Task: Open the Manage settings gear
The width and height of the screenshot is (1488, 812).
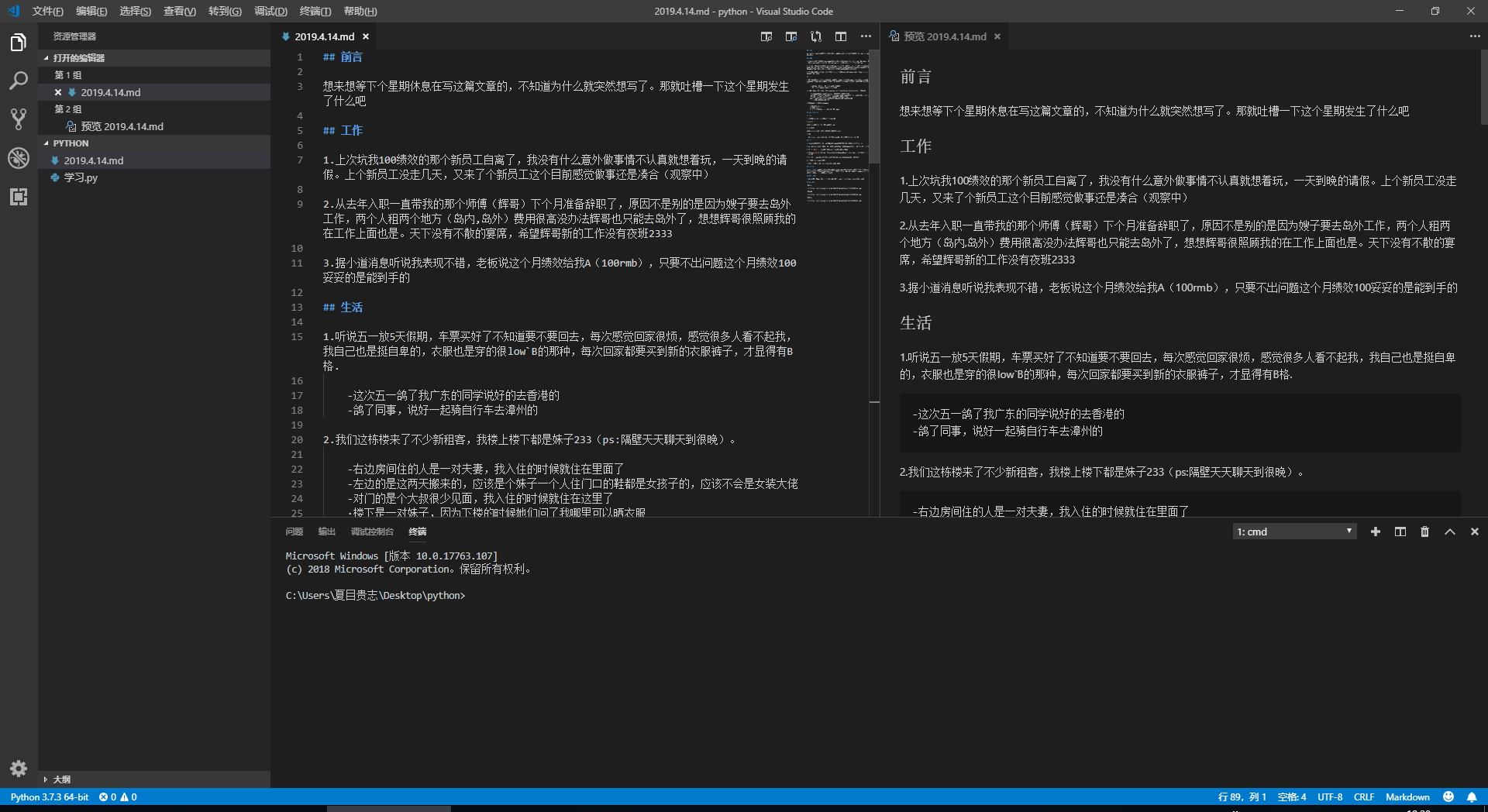Action: click(19, 768)
